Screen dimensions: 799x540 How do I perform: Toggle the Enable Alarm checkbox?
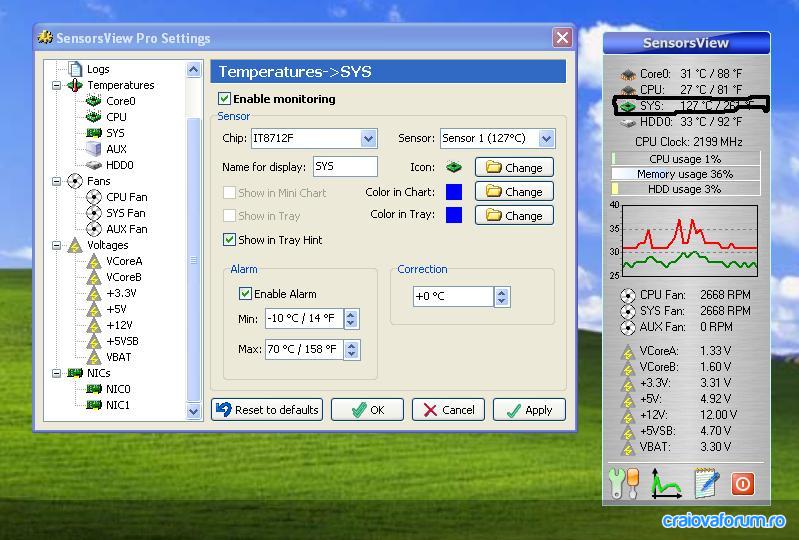point(245,294)
